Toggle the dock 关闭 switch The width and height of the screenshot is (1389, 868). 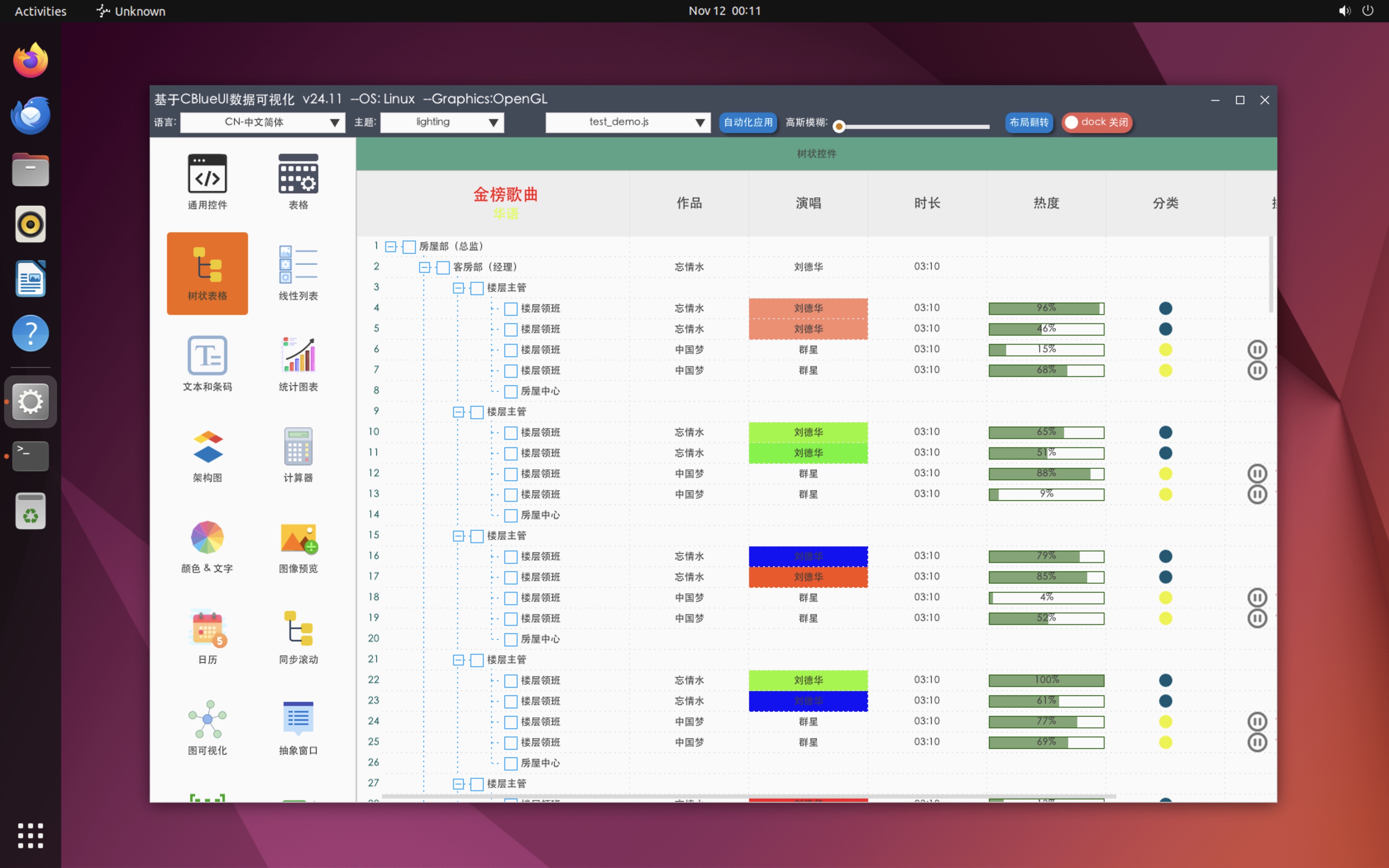1096,122
